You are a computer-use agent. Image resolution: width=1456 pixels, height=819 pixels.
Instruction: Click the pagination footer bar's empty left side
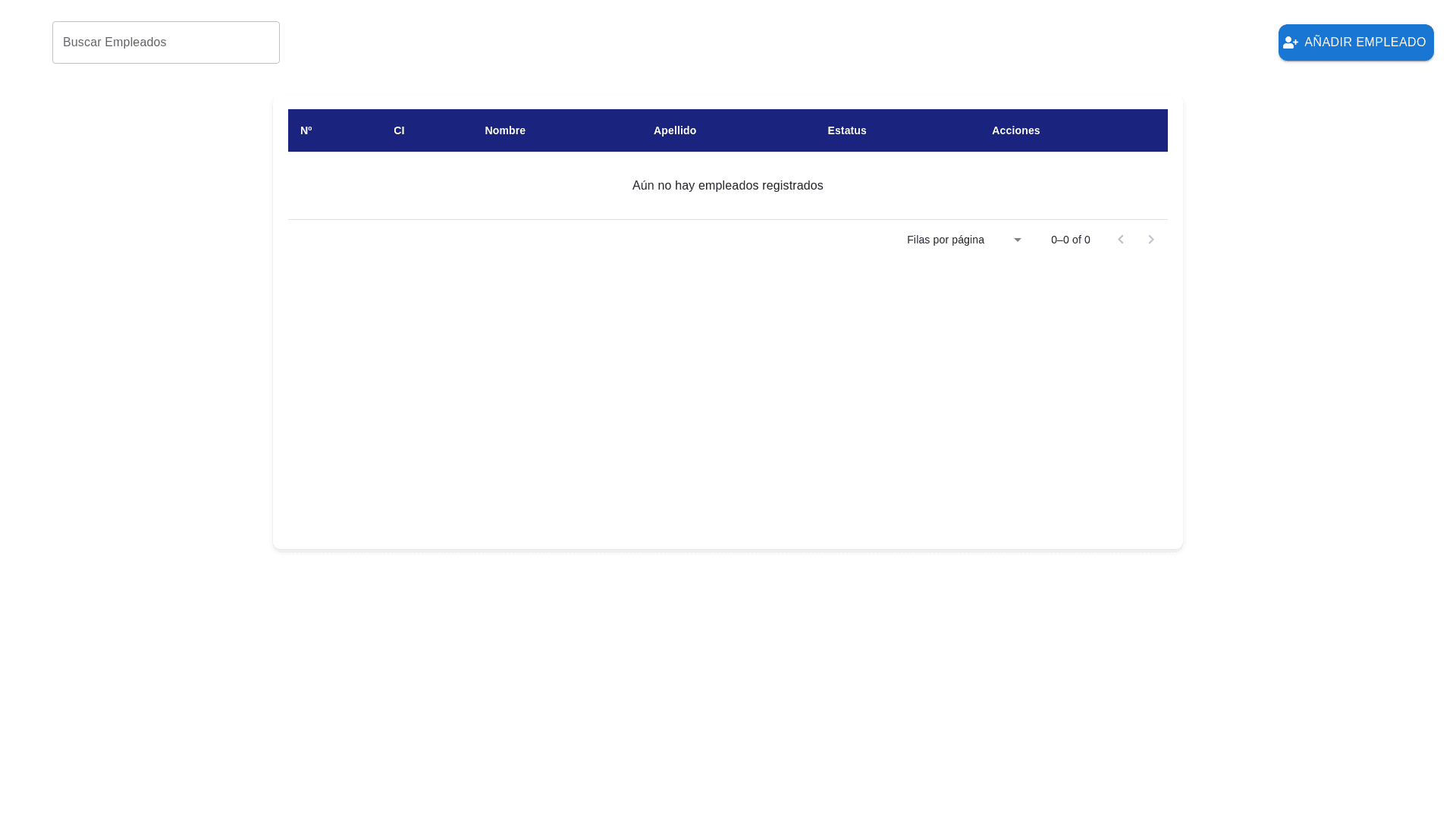coord(531,240)
